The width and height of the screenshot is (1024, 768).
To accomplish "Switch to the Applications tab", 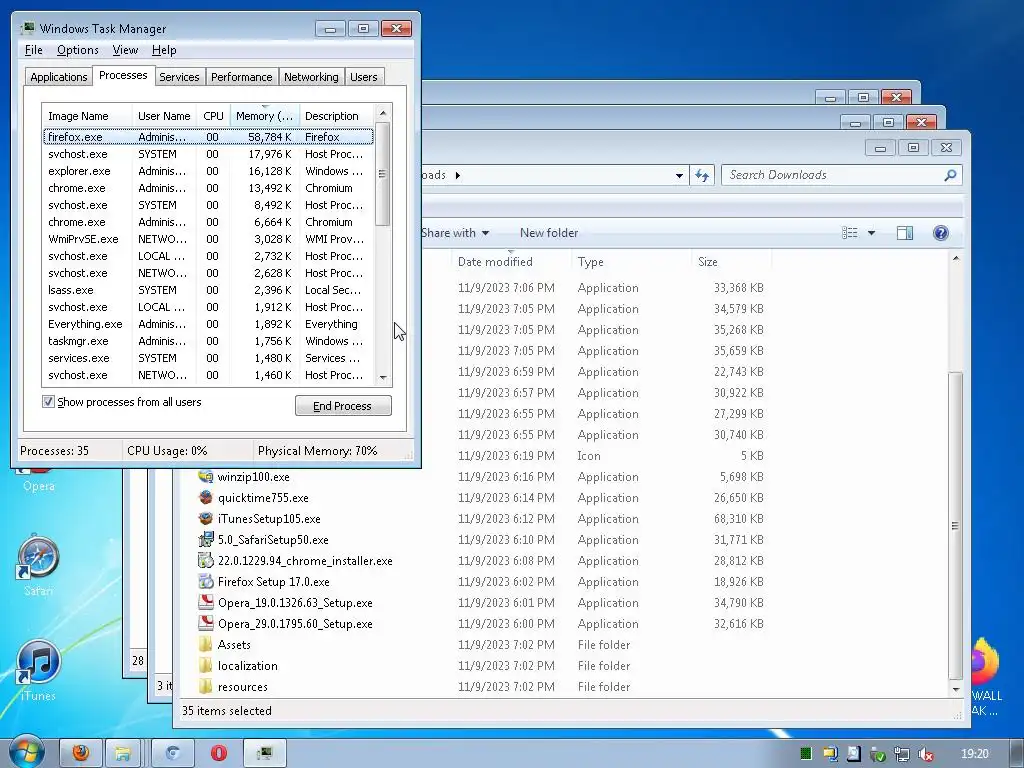I will (x=59, y=77).
